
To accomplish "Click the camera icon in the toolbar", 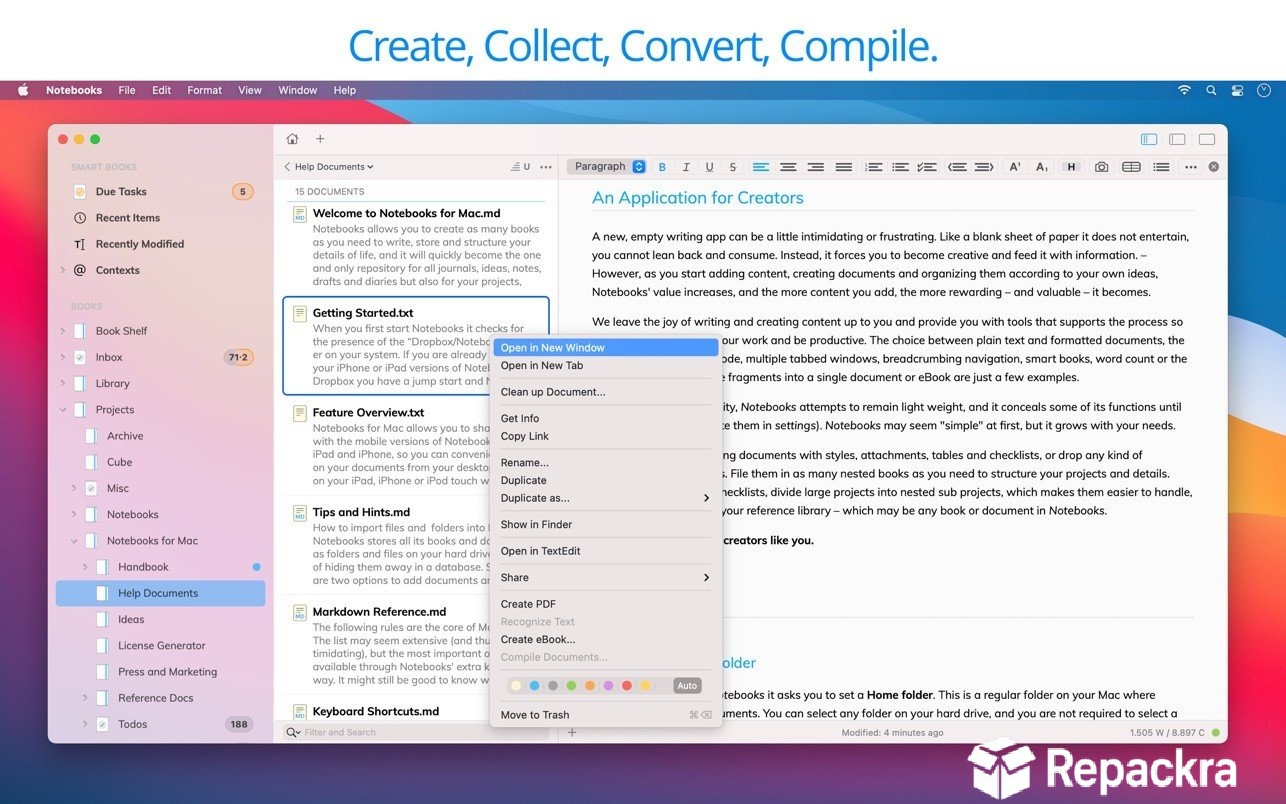I will click(1101, 167).
